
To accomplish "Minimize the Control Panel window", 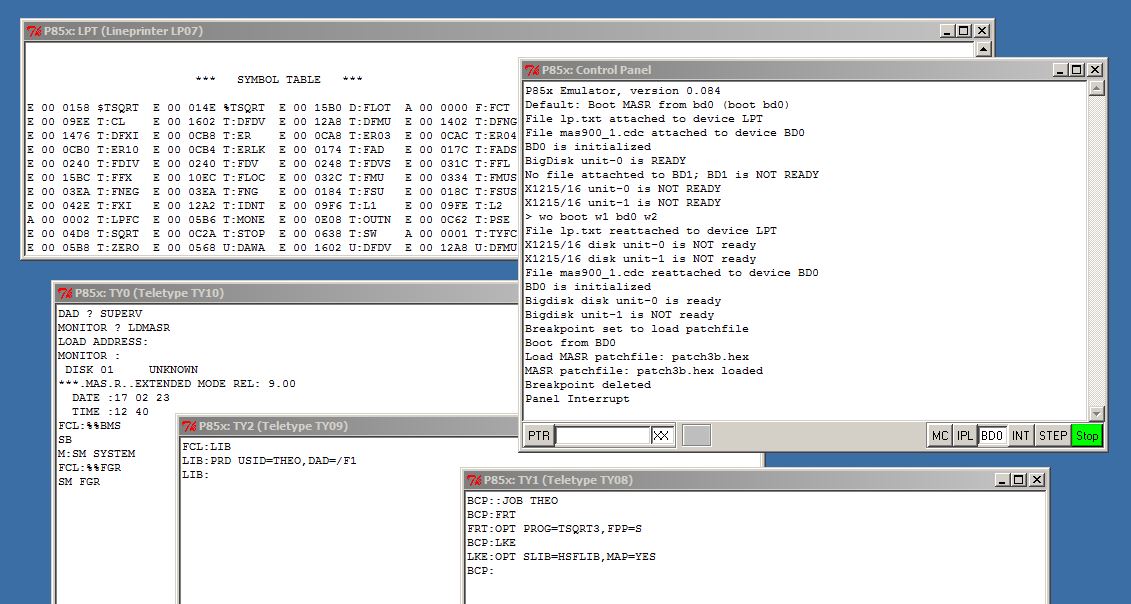I will click(1060, 70).
